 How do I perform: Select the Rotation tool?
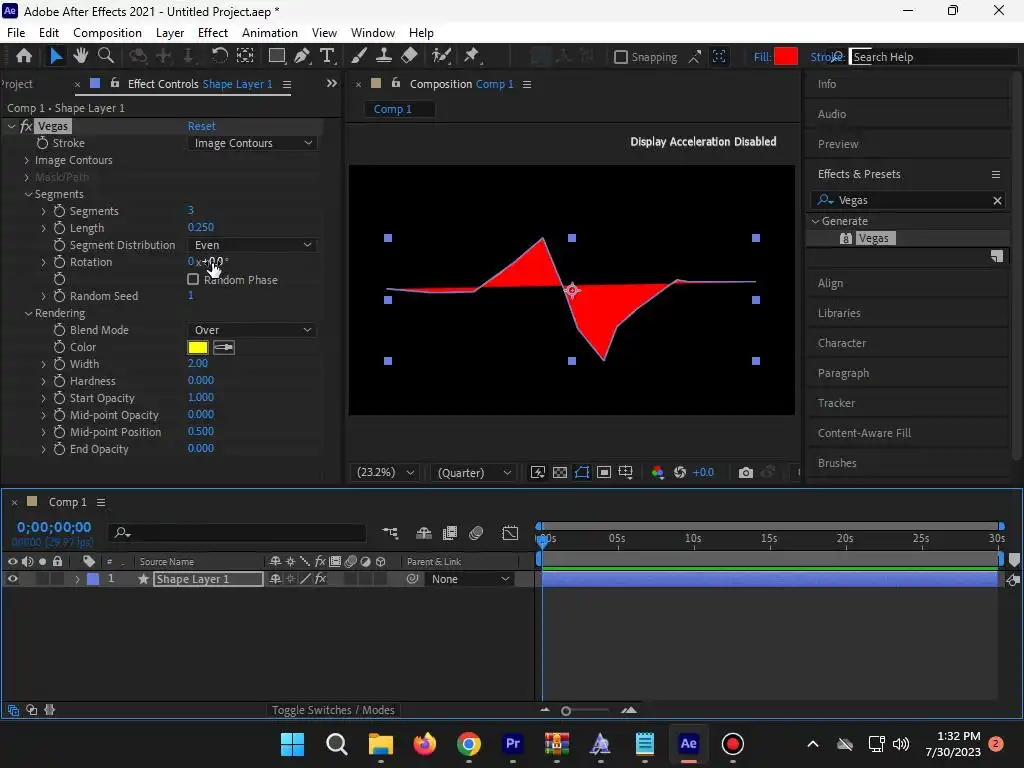point(219,56)
